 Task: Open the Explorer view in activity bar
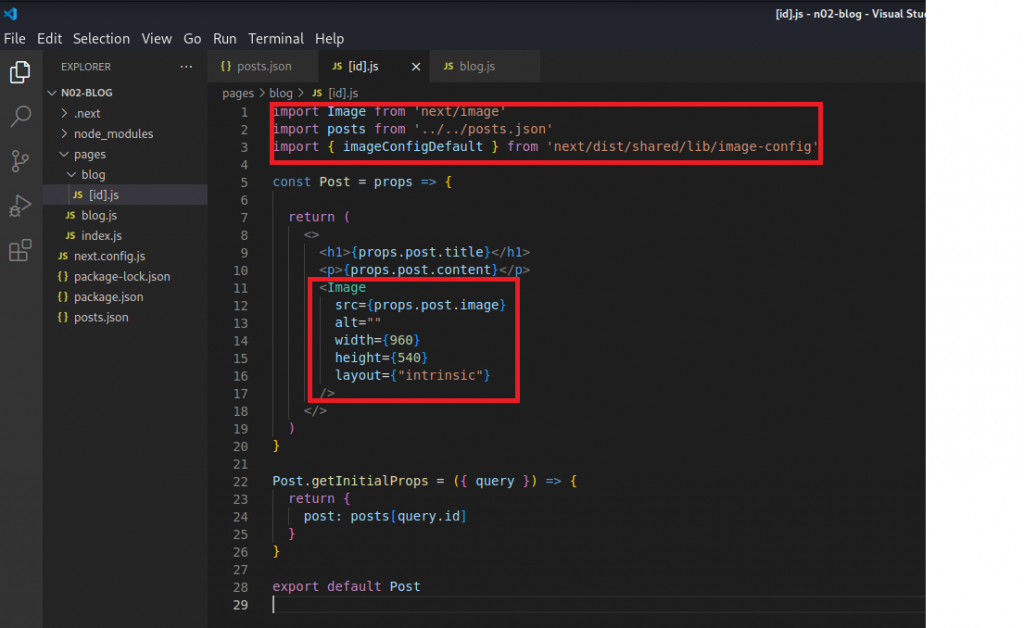tap(20, 72)
